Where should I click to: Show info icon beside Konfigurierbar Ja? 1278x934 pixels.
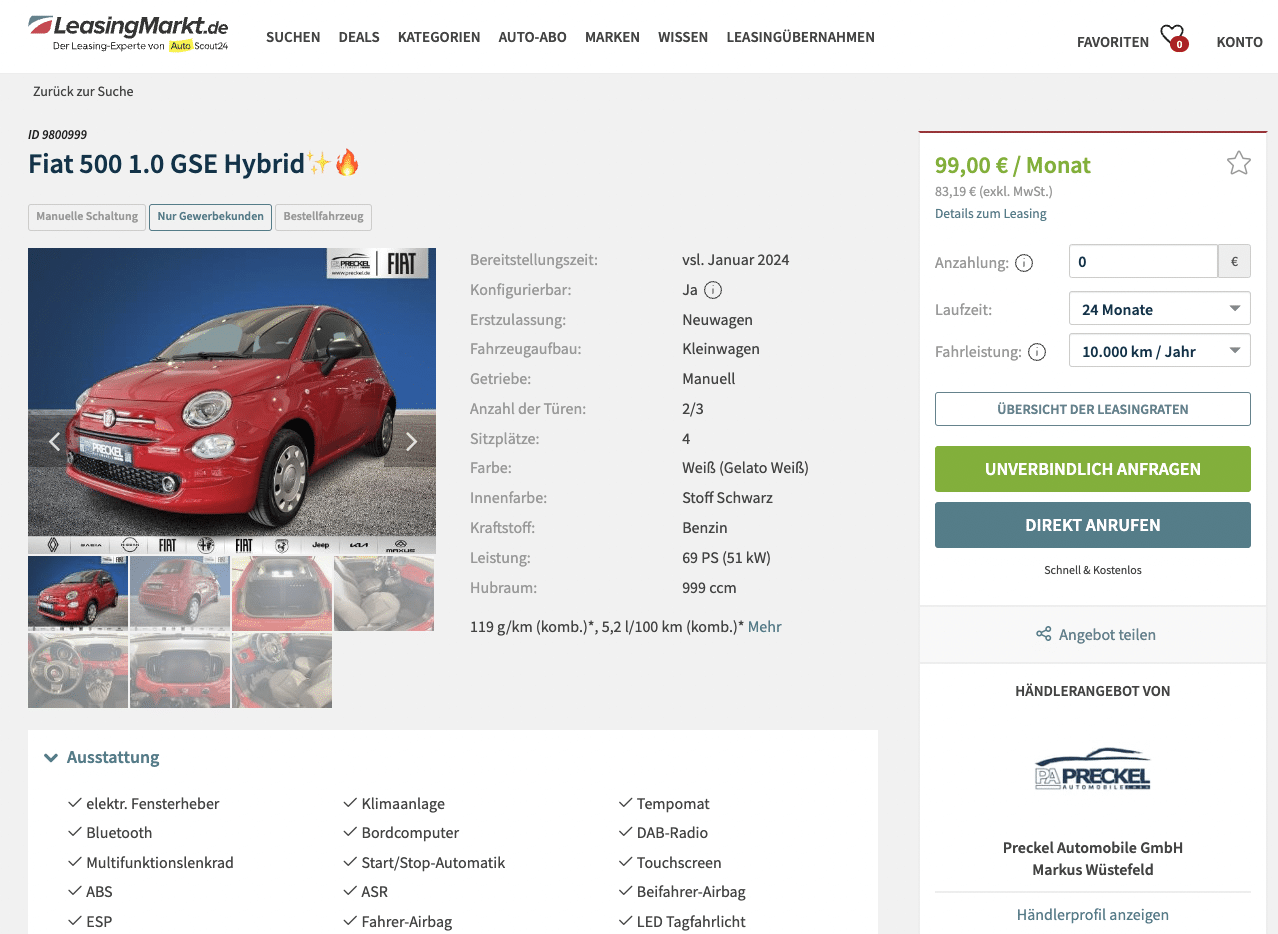point(713,290)
